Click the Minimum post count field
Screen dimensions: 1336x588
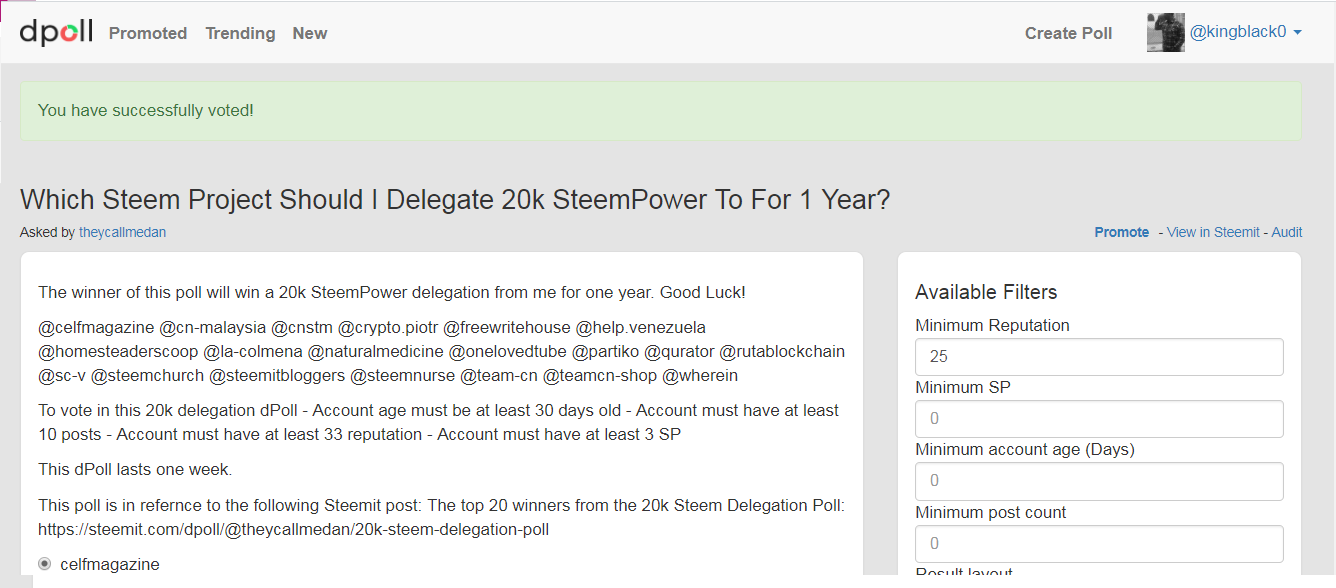(1099, 544)
